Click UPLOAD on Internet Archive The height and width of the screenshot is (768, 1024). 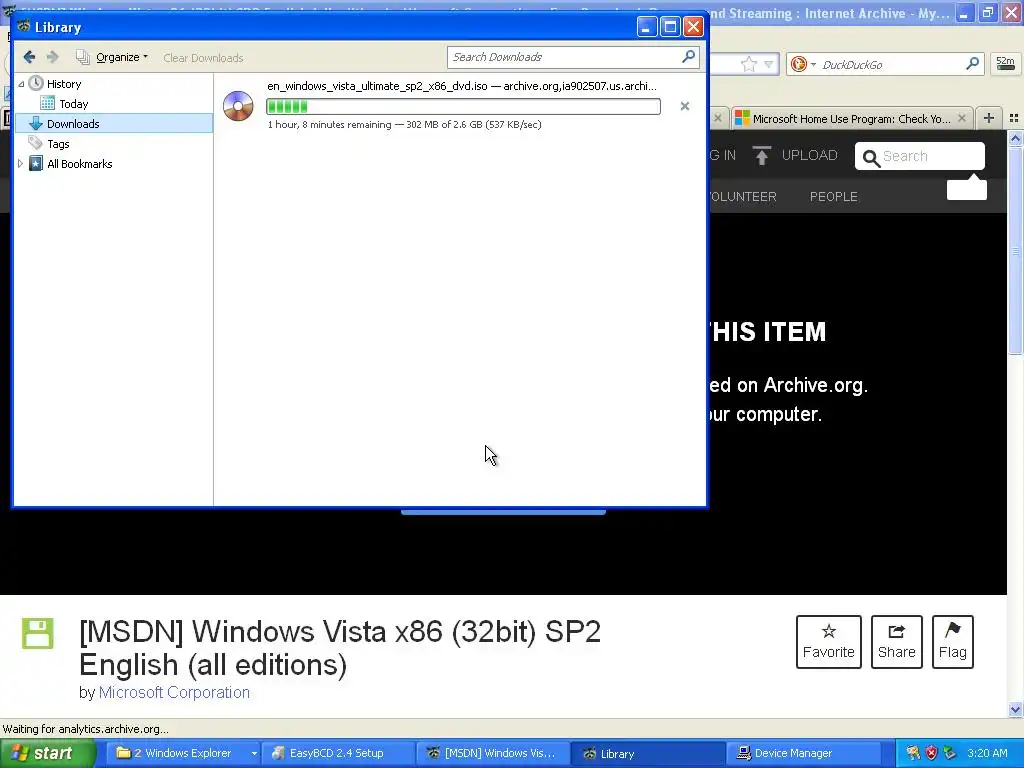(809, 155)
